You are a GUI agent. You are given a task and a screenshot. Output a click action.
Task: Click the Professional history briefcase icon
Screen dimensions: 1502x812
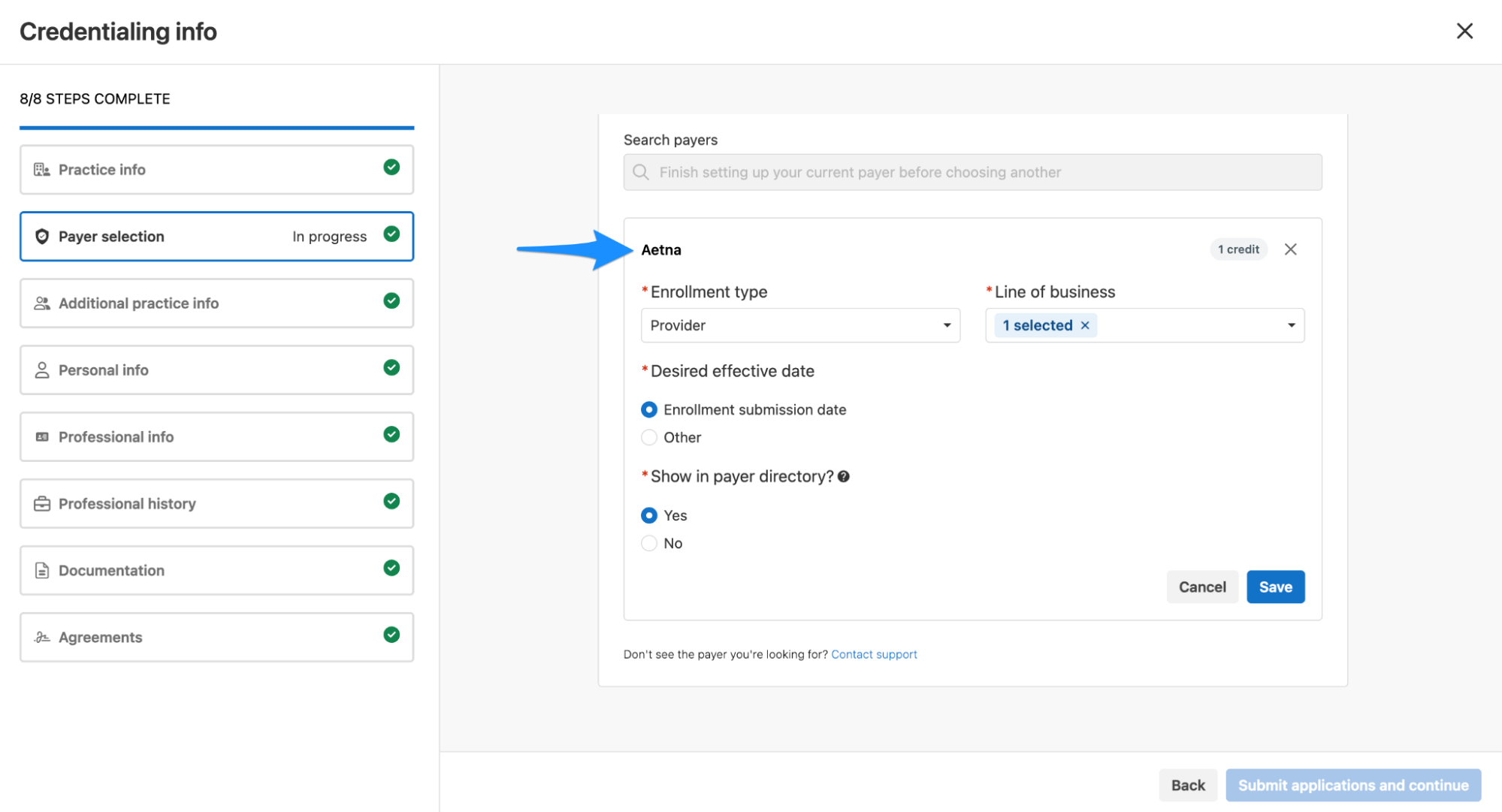[x=42, y=504]
